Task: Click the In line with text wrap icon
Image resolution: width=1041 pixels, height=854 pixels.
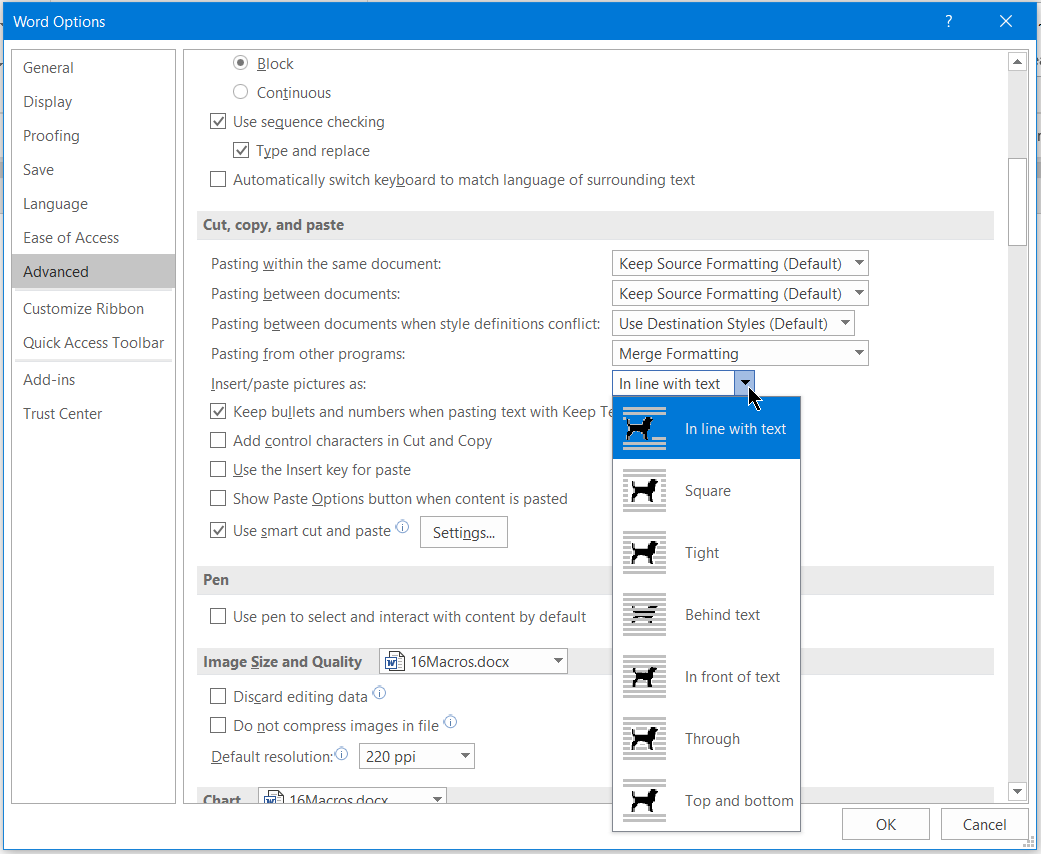Action: point(644,428)
